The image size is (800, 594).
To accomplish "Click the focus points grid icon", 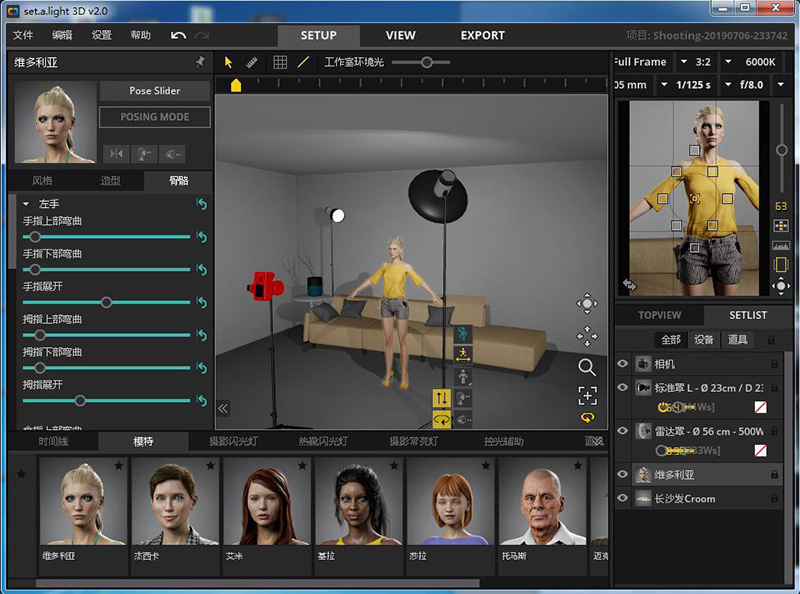I will tap(781, 226).
